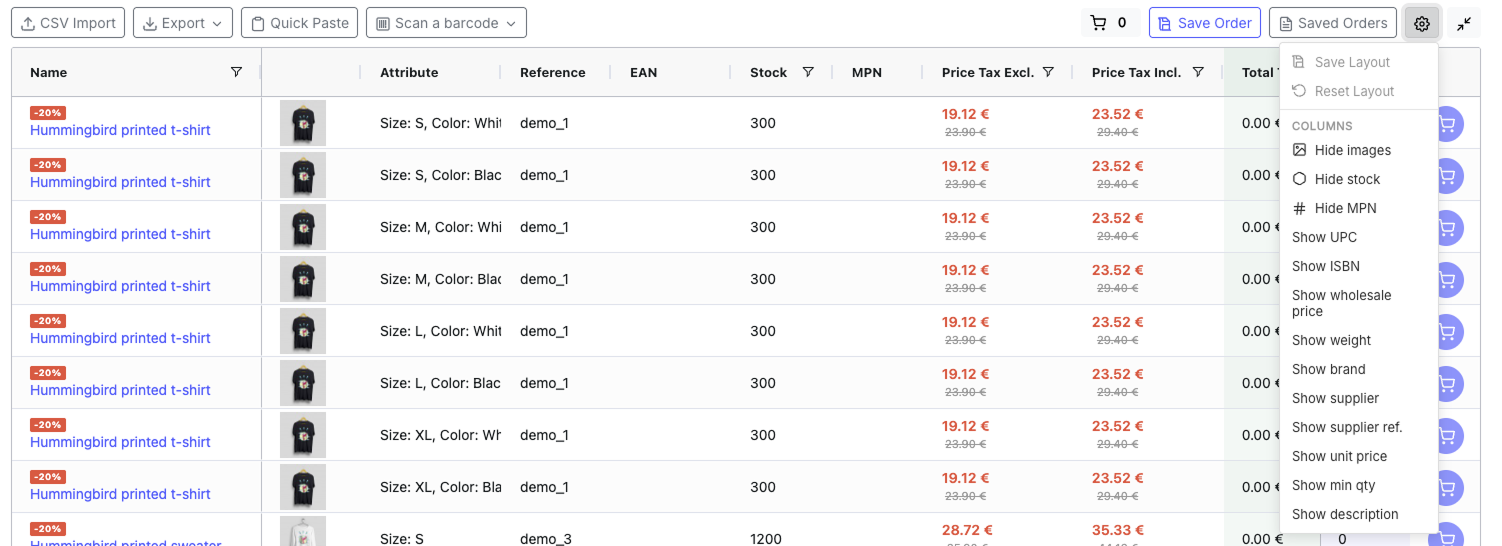The image size is (1502, 546).
Task: Select Show description menu item
Action: pyautogui.click(x=1359, y=514)
